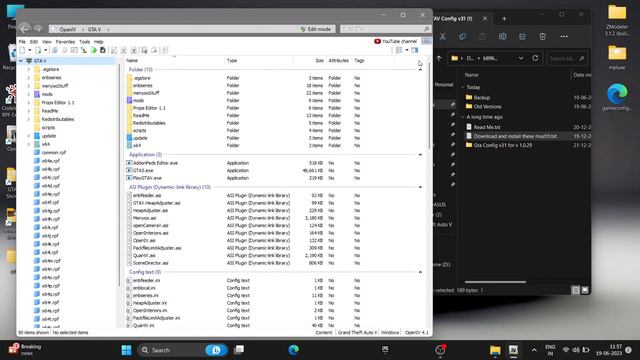Image resolution: width=640 pixels, height=360 pixels.
Task: Open the address bar dropdown in File Explorer
Action: (521, 58)
